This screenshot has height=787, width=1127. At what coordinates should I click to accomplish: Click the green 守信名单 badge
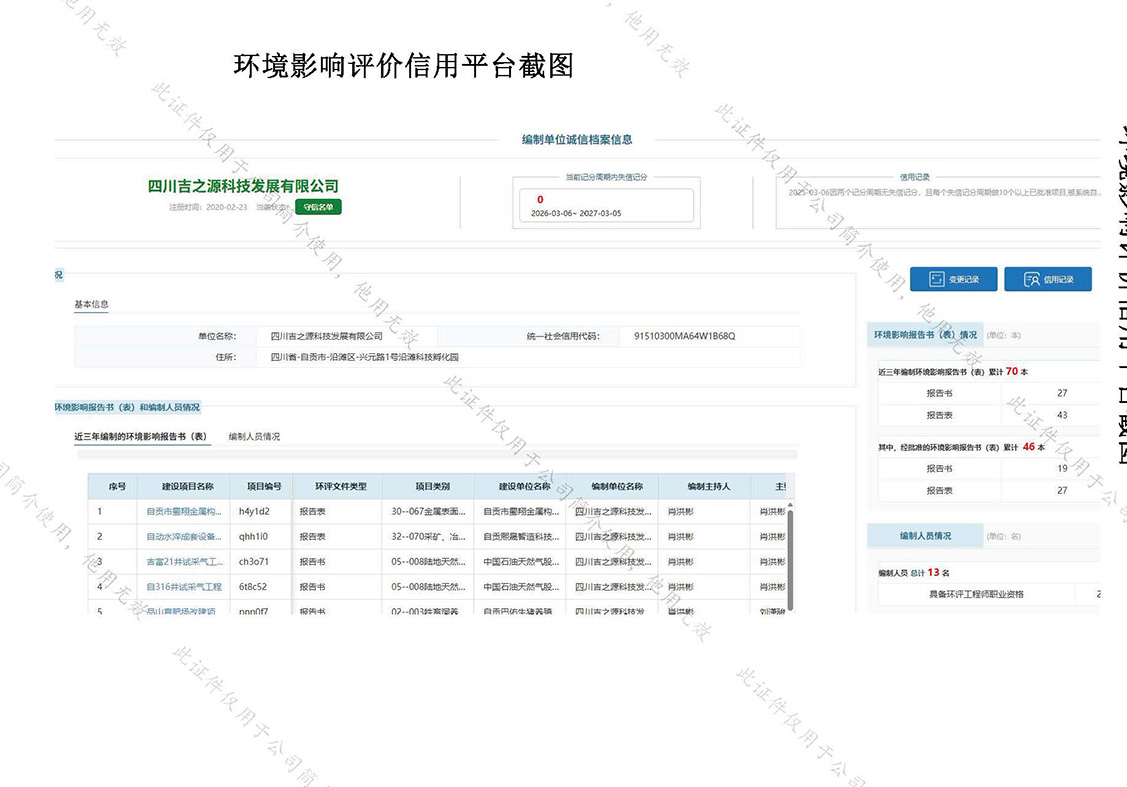coord(318,207)
